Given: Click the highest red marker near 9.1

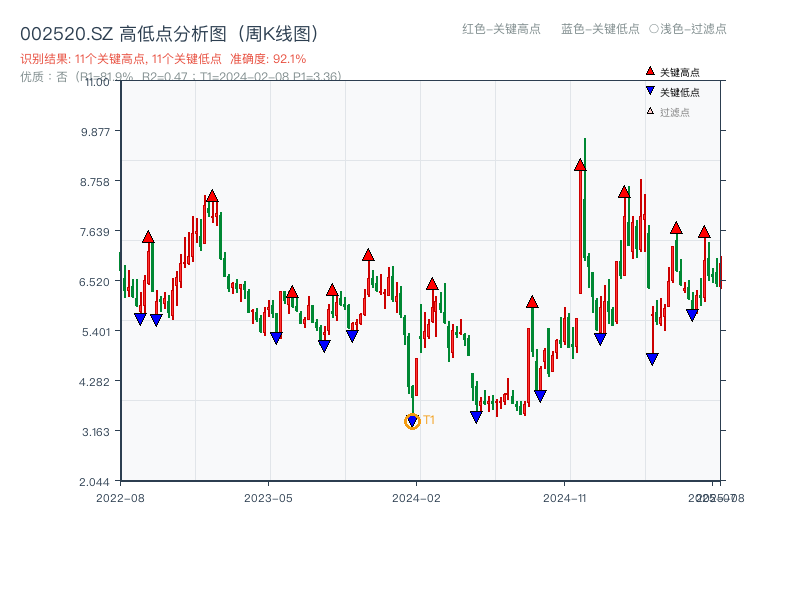Looking at the screenshot, I should point(580,165).
